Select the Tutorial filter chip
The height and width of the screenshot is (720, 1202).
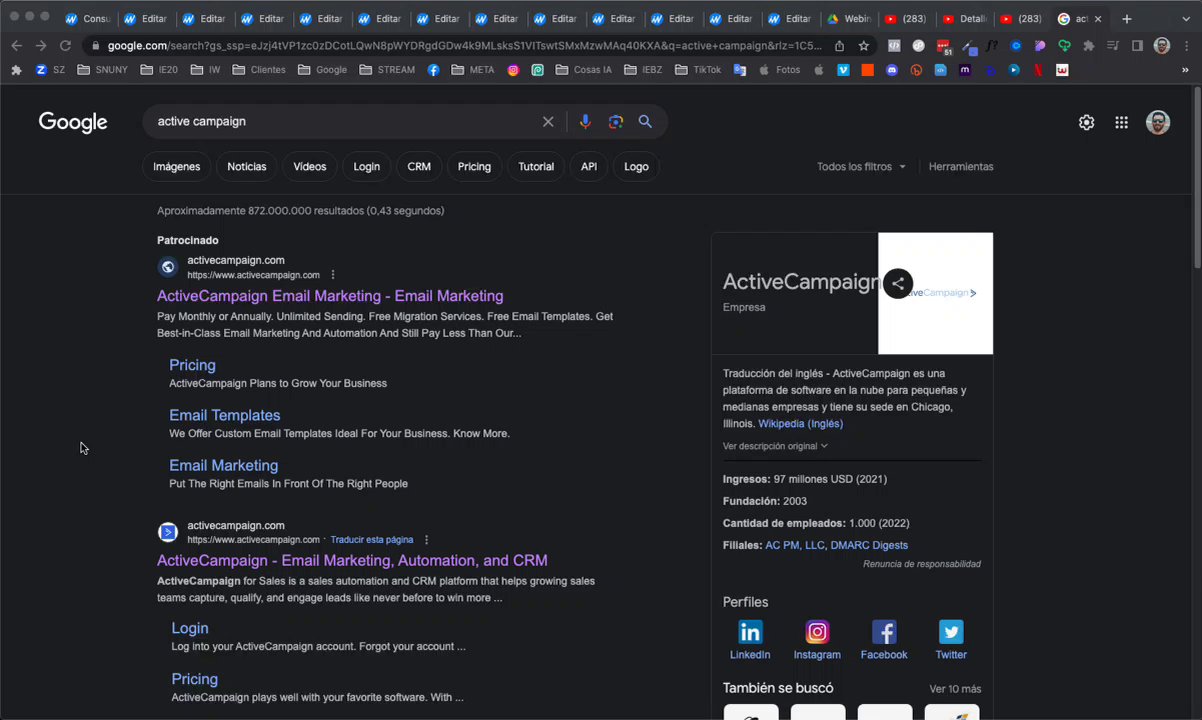click(x=536, y=167)
